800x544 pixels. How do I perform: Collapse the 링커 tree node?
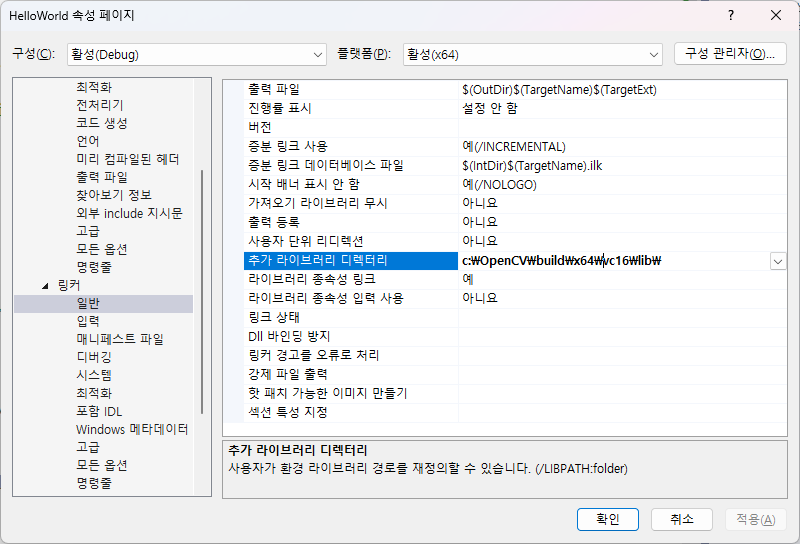(46, 286)
